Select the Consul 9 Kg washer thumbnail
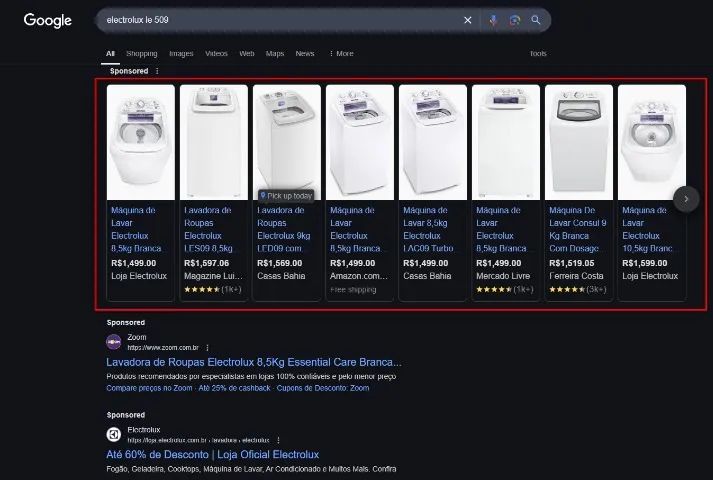 tap(578, 142)
